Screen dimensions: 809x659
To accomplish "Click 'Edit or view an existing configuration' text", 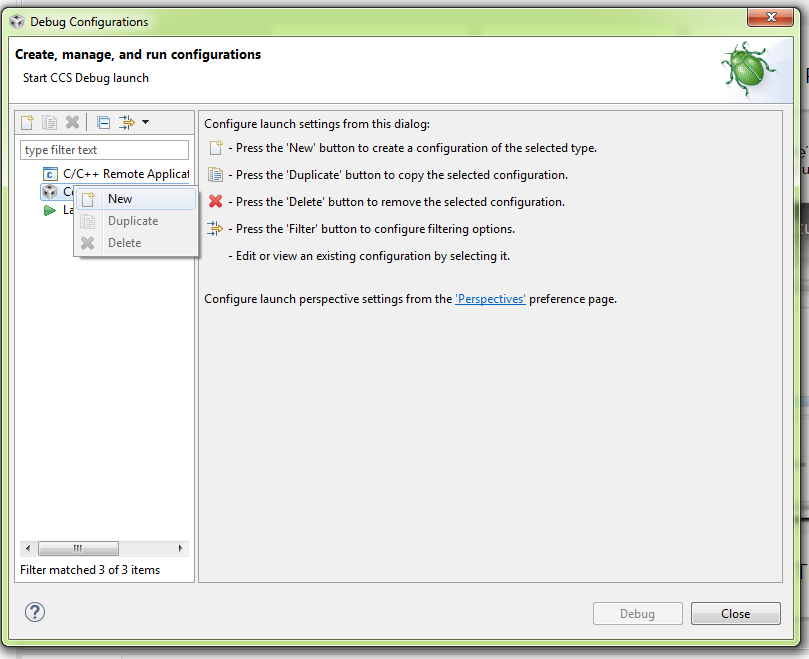I will [373, 256].
